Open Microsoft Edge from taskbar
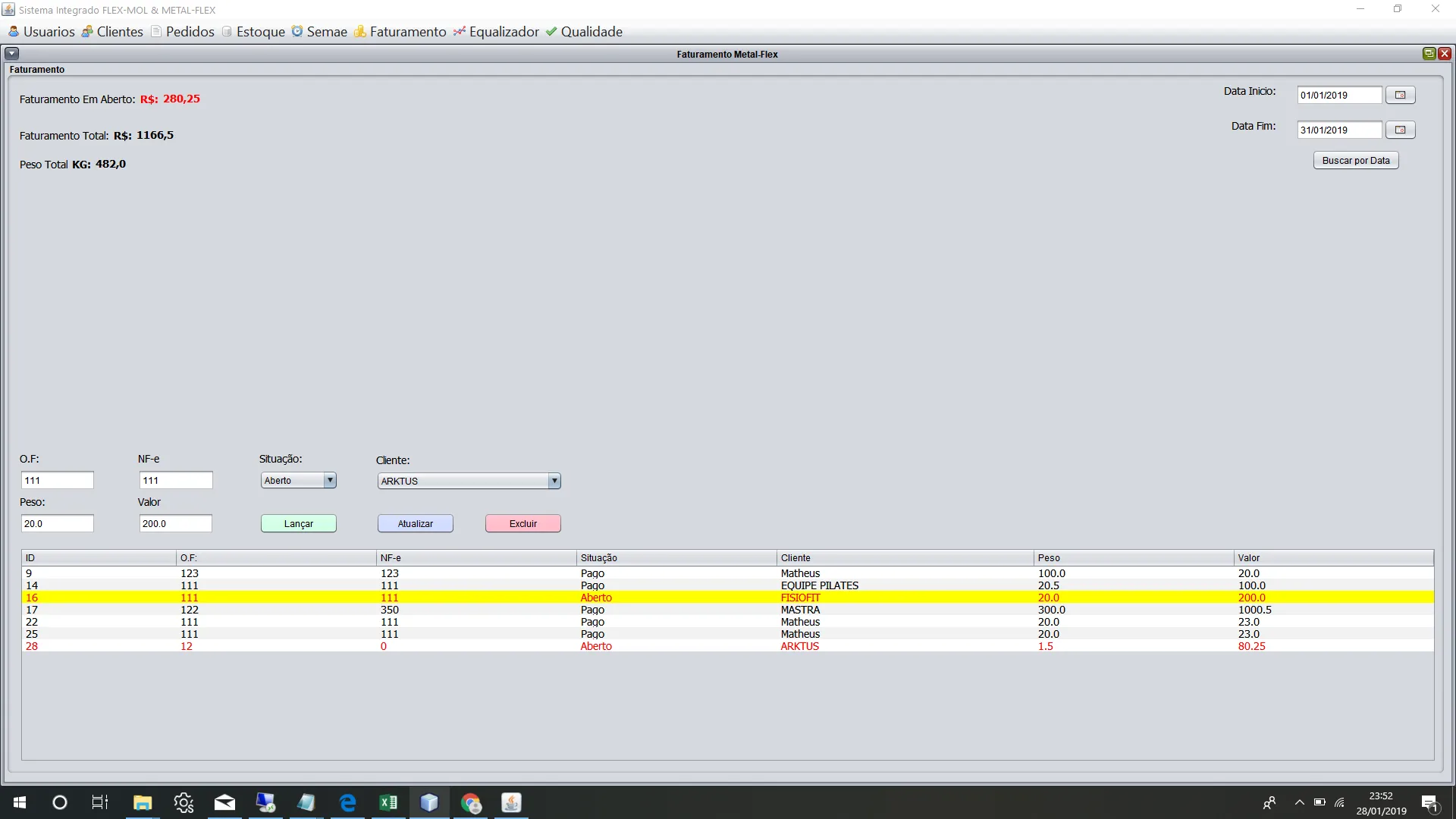The width and height of the screenshot is (1456, 819). pos(347,802)
